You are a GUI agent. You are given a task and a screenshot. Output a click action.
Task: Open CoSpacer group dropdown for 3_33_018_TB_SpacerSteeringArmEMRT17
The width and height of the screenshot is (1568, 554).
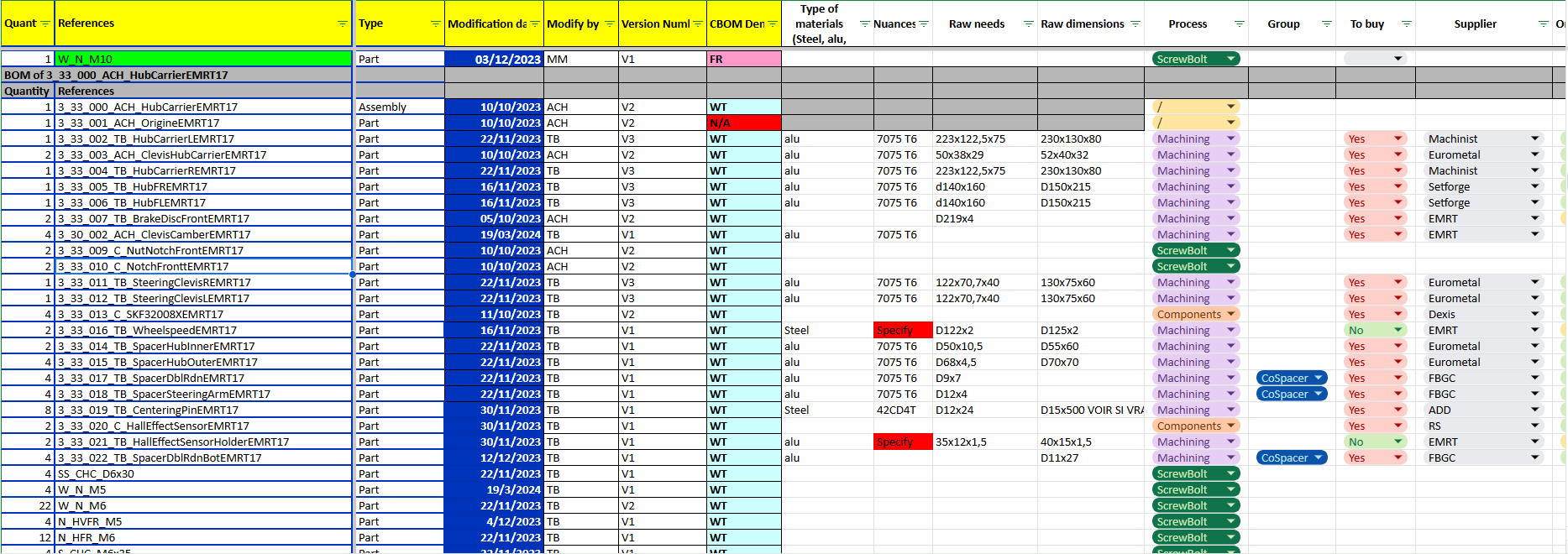point(1318,394)
